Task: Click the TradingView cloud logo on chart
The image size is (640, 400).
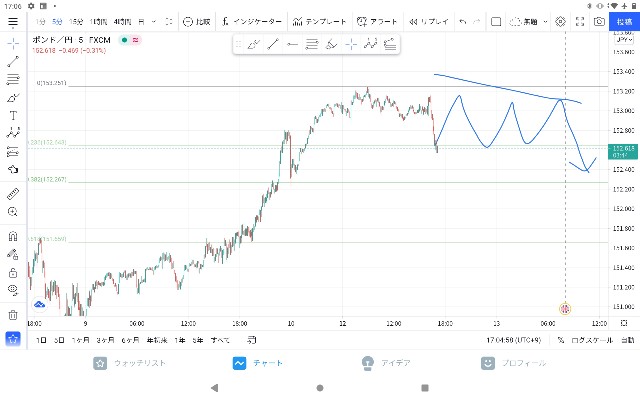Action: [x=40, y=304]
